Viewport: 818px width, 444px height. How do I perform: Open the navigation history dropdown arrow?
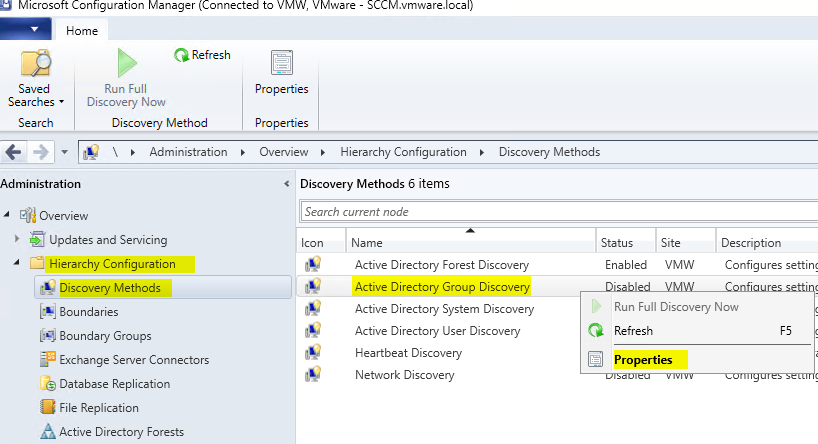coord(64,153)
